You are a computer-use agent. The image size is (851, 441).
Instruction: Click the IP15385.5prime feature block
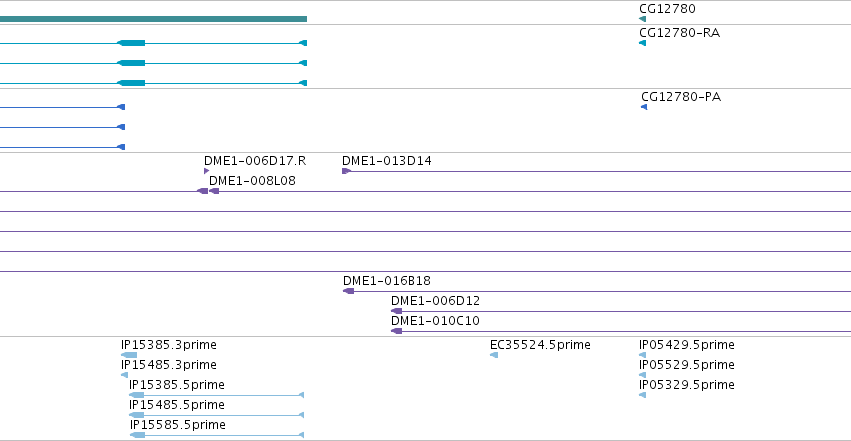tap(137, 395)
